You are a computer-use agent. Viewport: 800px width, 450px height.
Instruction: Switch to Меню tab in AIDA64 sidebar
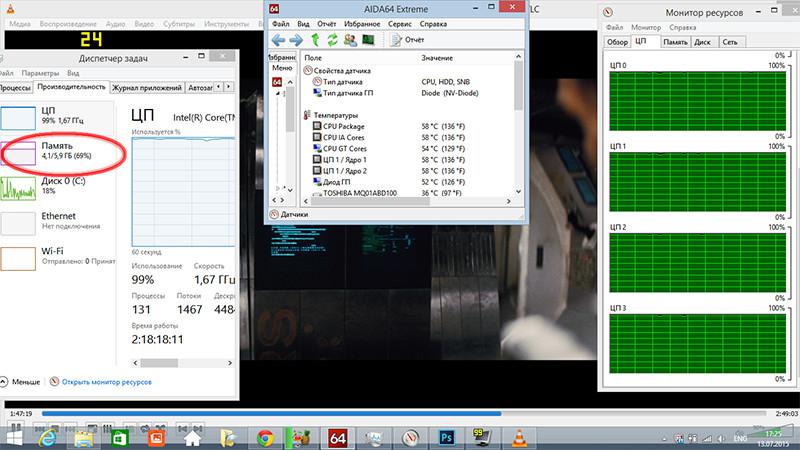click(282, 68)
